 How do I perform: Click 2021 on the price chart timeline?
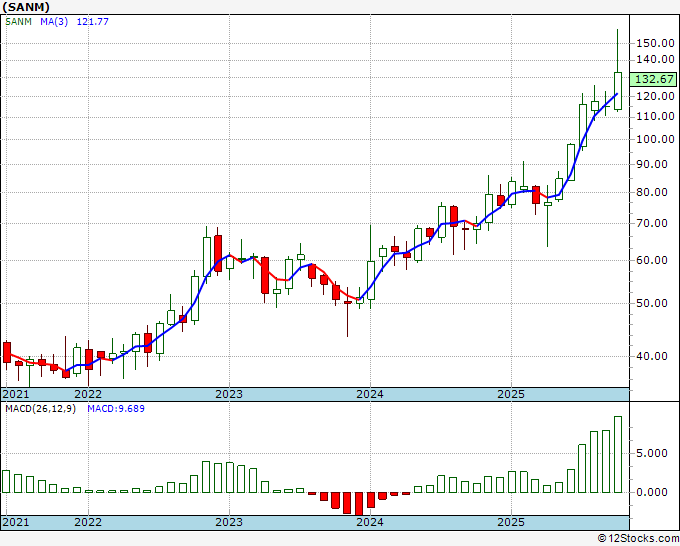16,394
